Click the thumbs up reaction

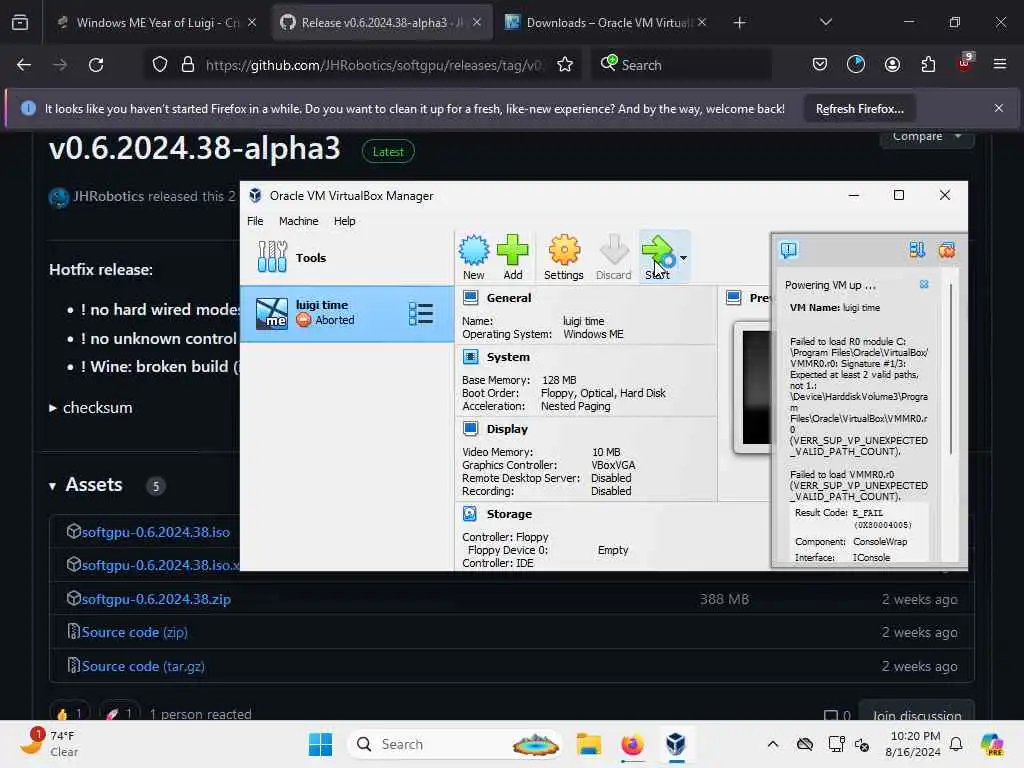[x=69, y=714]
